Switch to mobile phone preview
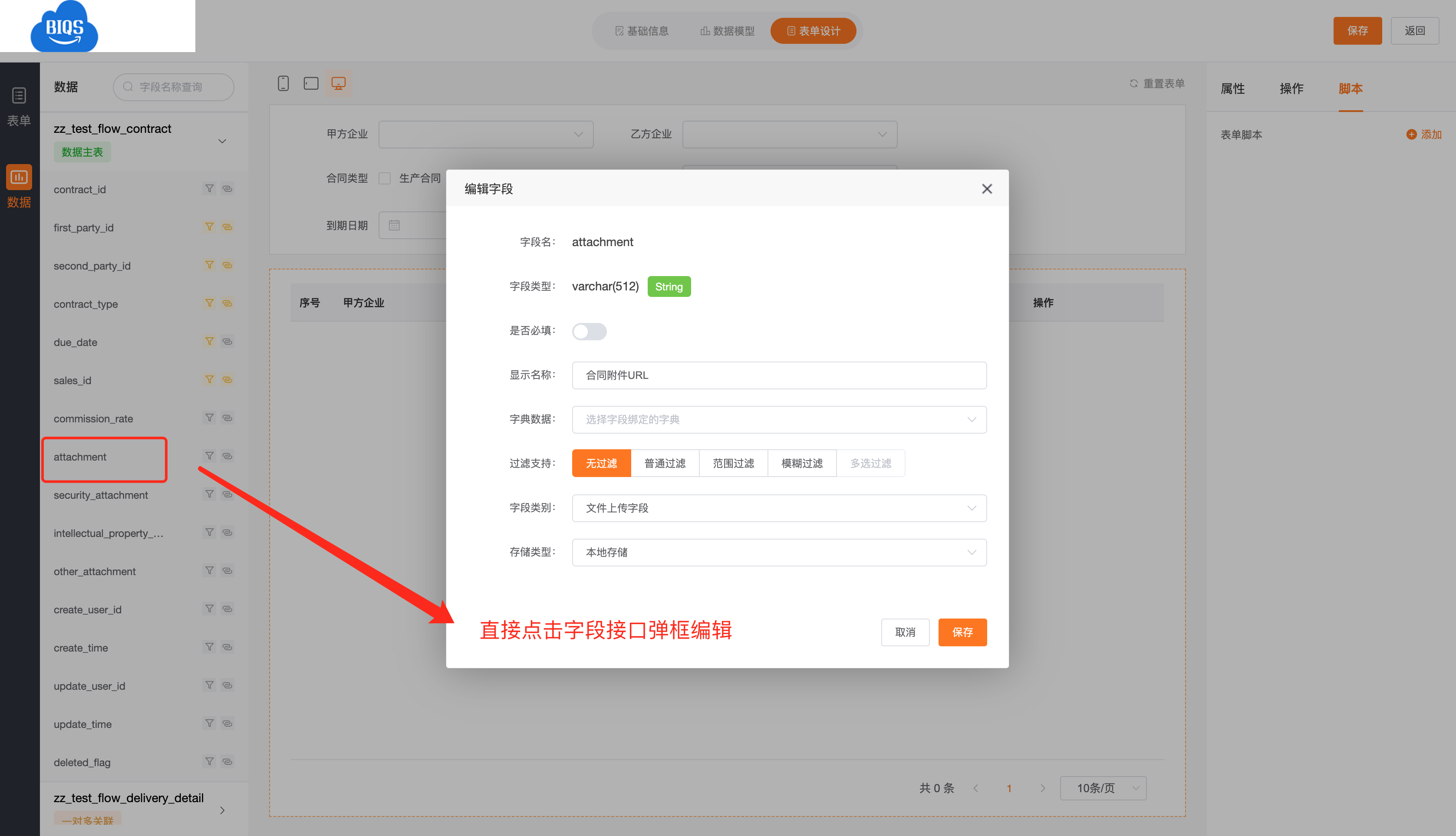This screenshot has height=836, width=1456. coord(283,83)
